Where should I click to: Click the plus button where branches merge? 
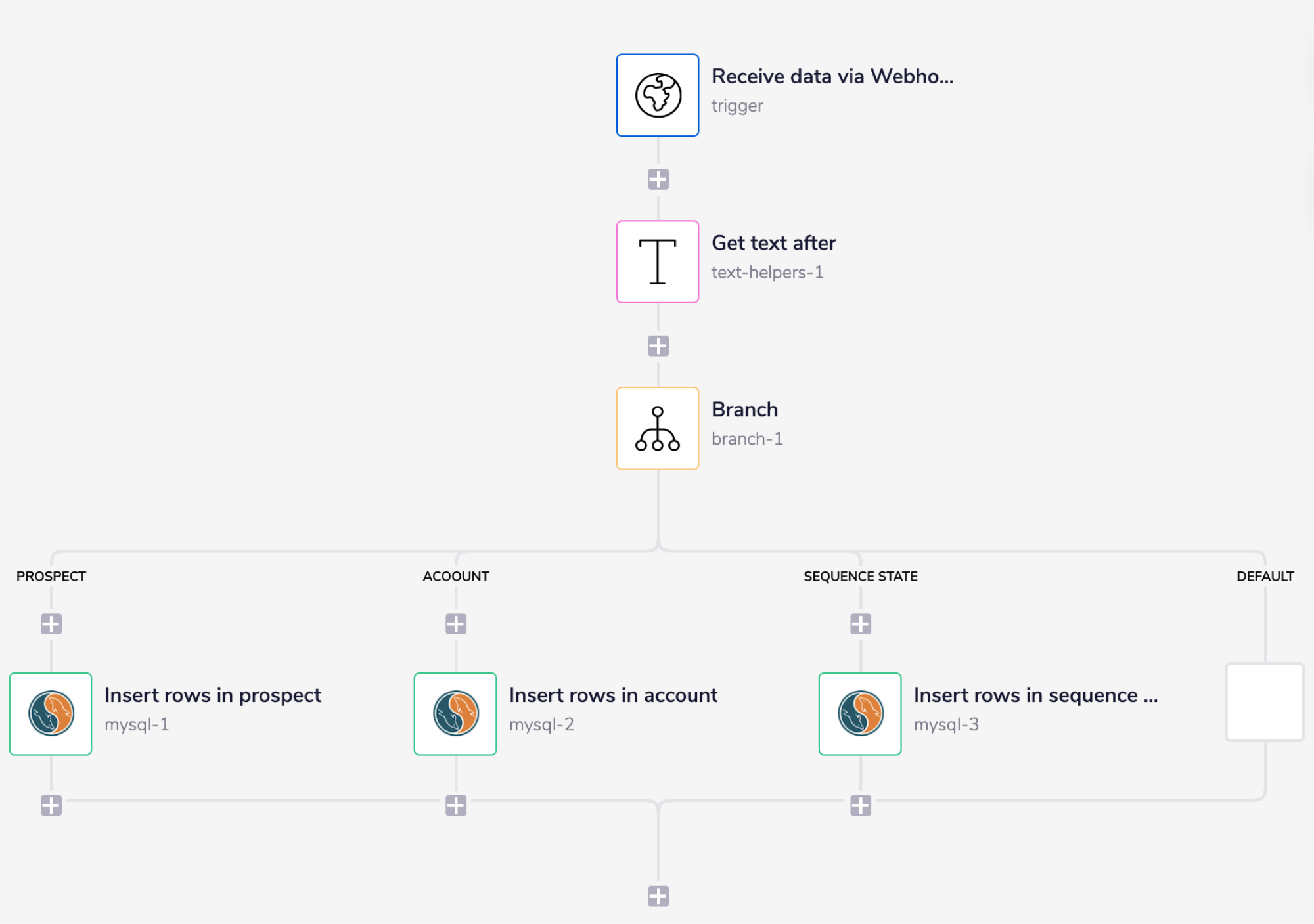tap(657, 894)
